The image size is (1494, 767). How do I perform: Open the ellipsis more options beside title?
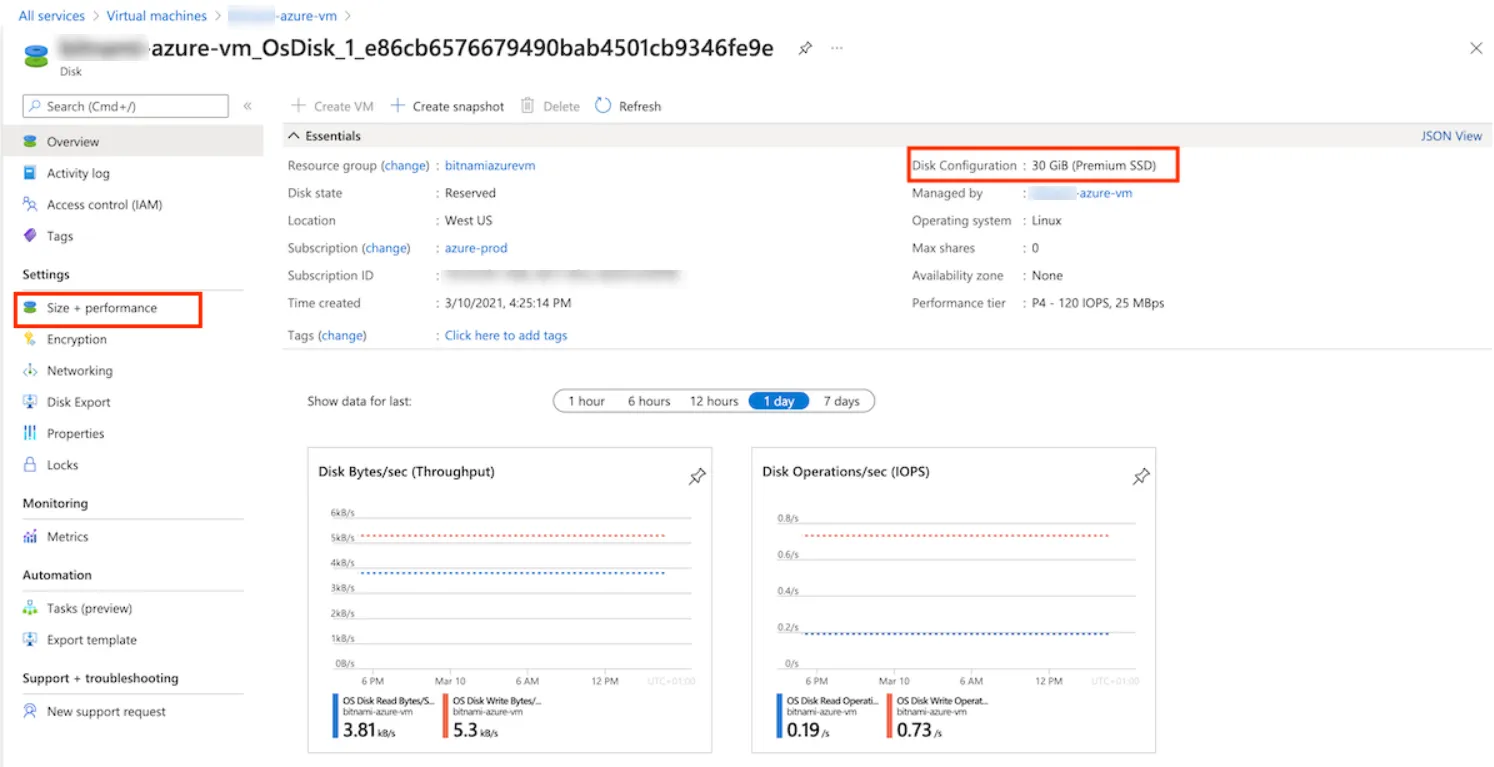click(837, 48)
